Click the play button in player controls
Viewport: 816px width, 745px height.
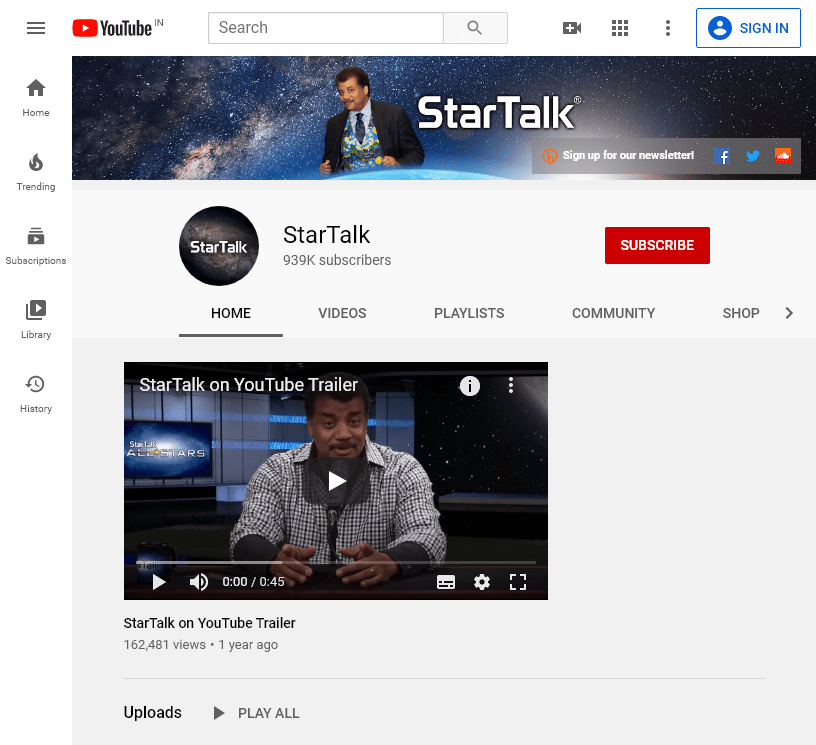coord(159,582)
